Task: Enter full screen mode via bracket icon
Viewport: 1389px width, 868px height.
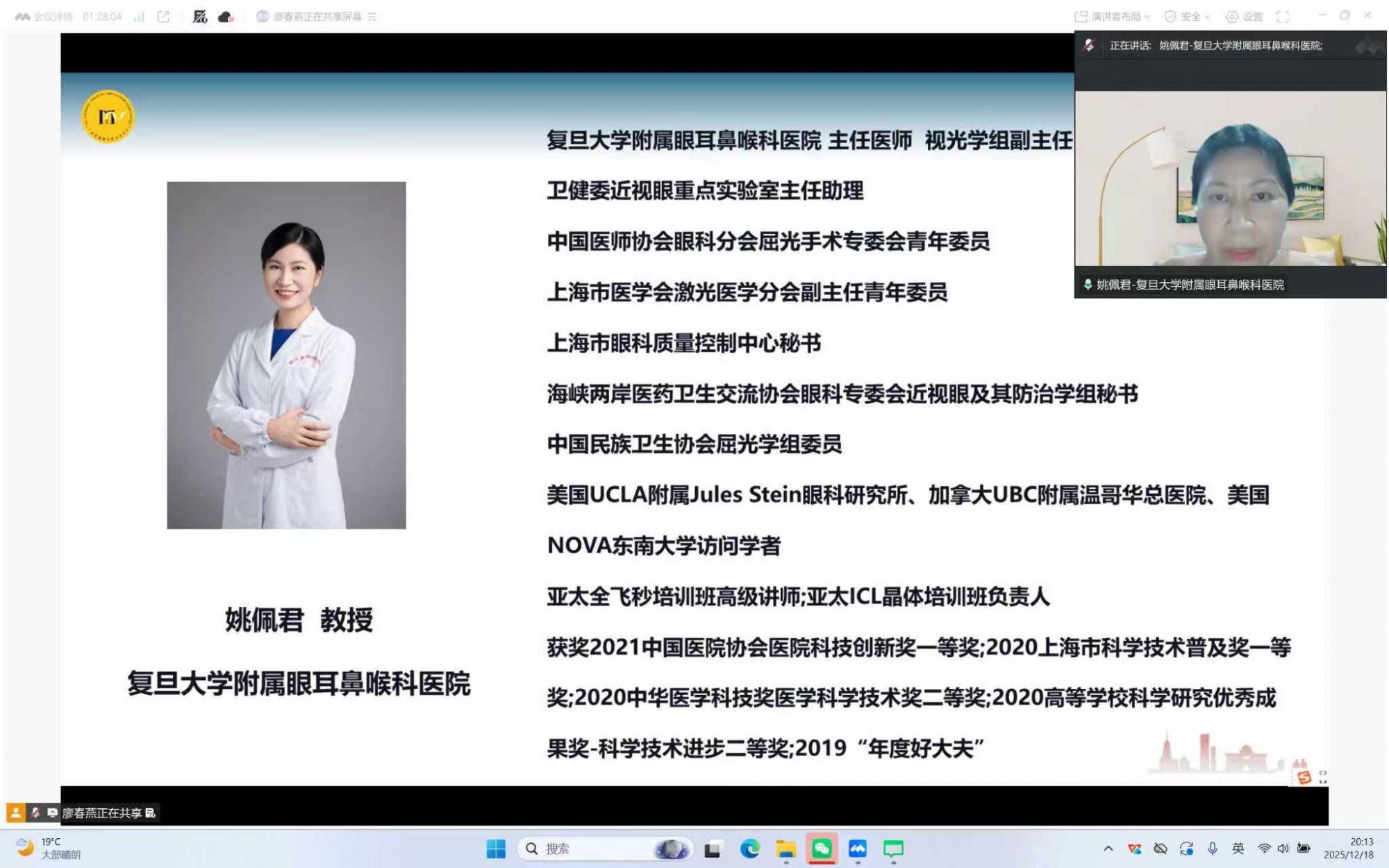Action: (x=1282, y=17)
